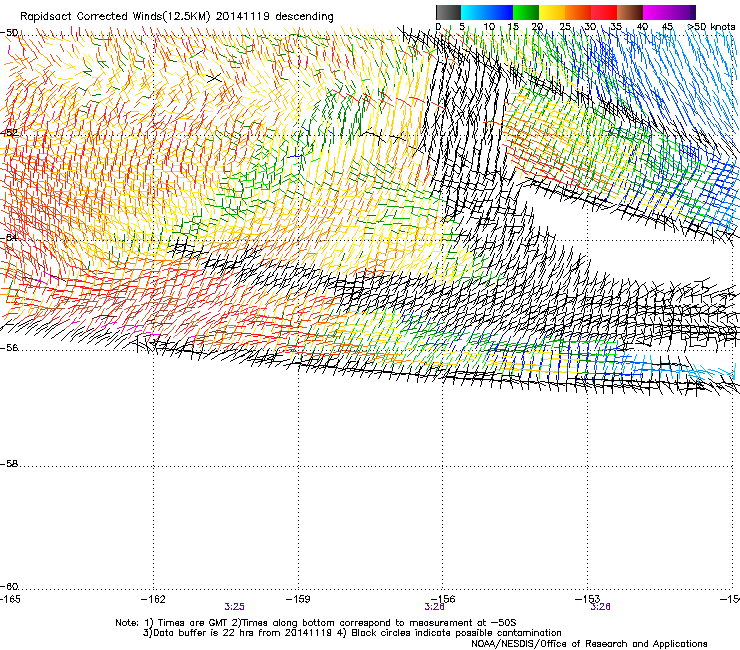
Task: Click the '25' legend tick label
Action: [565, 26]
